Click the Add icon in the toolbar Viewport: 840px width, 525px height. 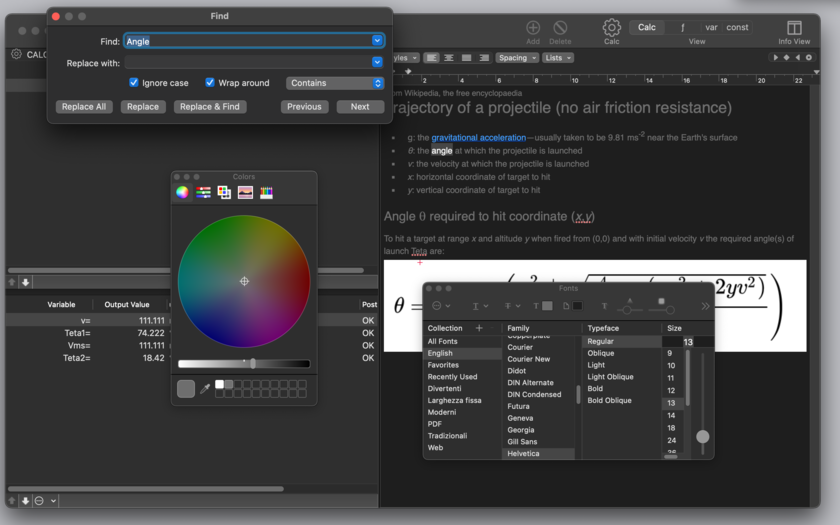click(532, 27)
